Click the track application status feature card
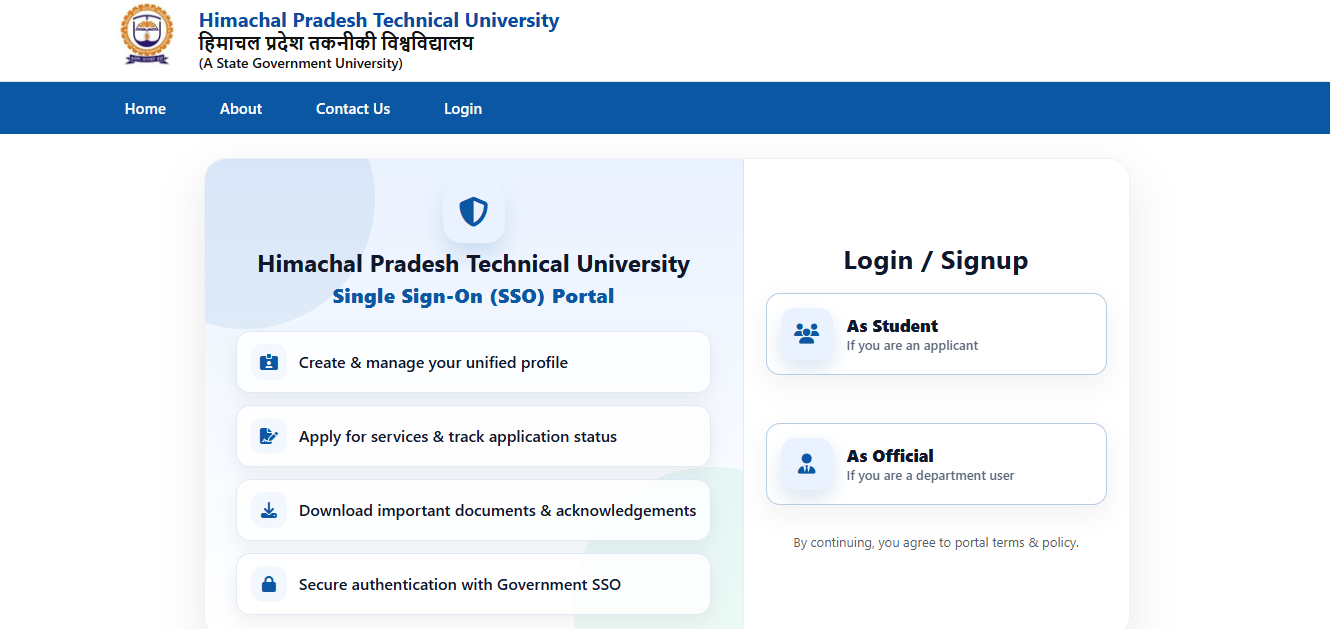This screenshot has width=1330, height=629. click(x=473, y=436)
